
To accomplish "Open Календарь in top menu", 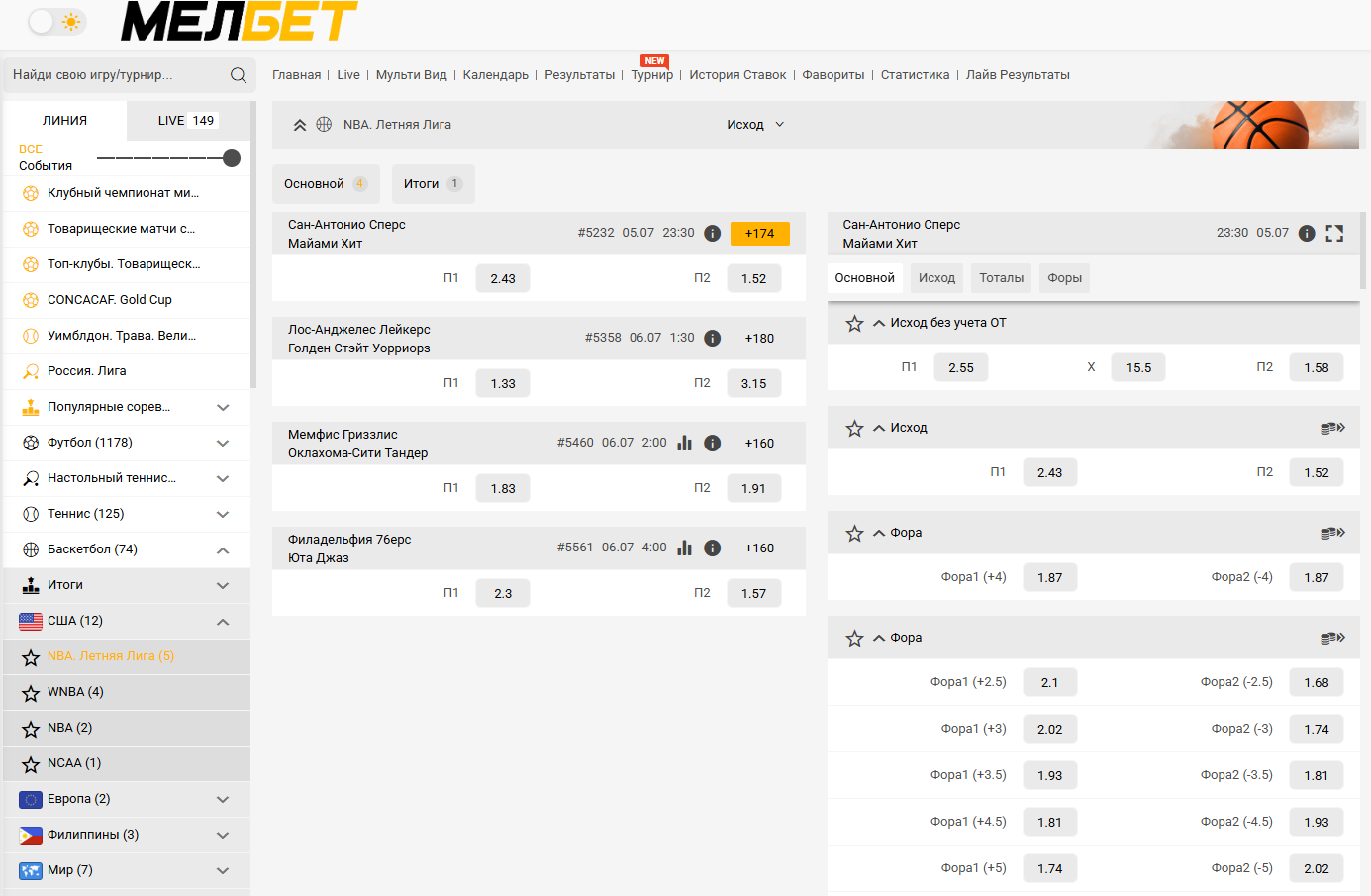I will [496, 75].
